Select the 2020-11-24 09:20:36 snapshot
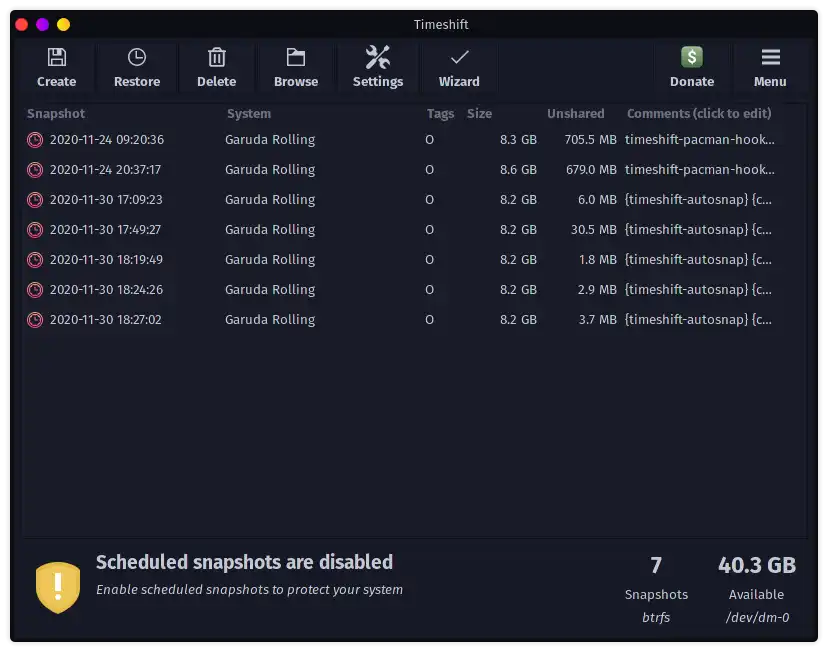Viewport: 828px width, 652px height. coord(106,140)
